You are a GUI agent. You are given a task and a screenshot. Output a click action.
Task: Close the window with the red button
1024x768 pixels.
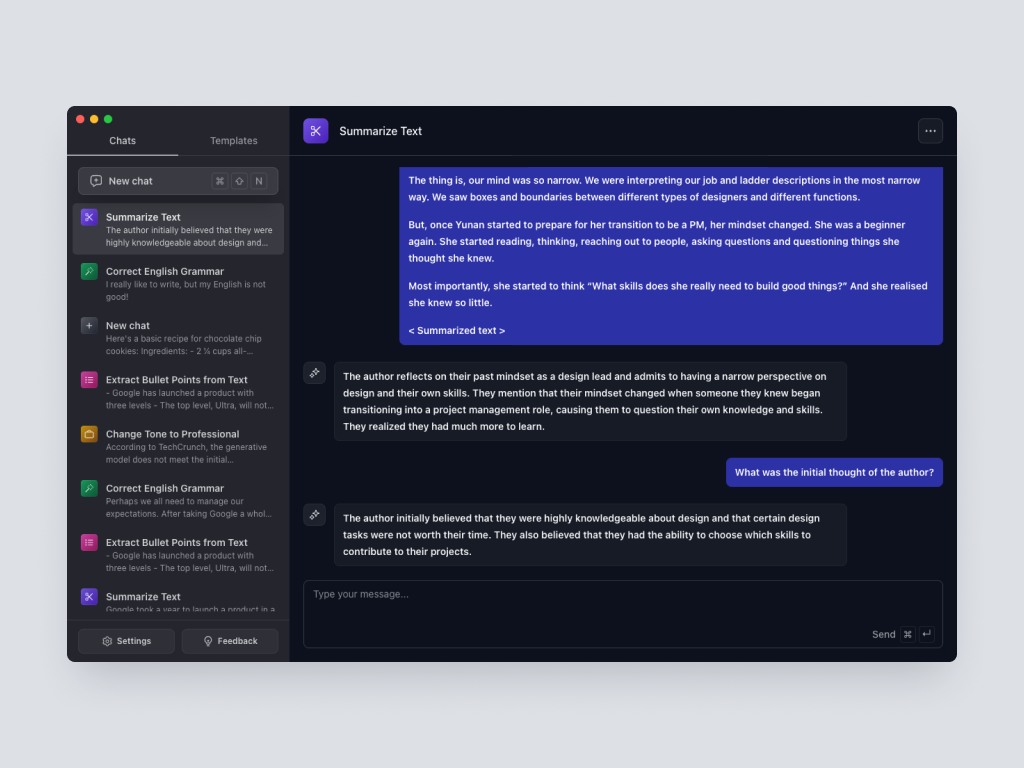point(80,119)
